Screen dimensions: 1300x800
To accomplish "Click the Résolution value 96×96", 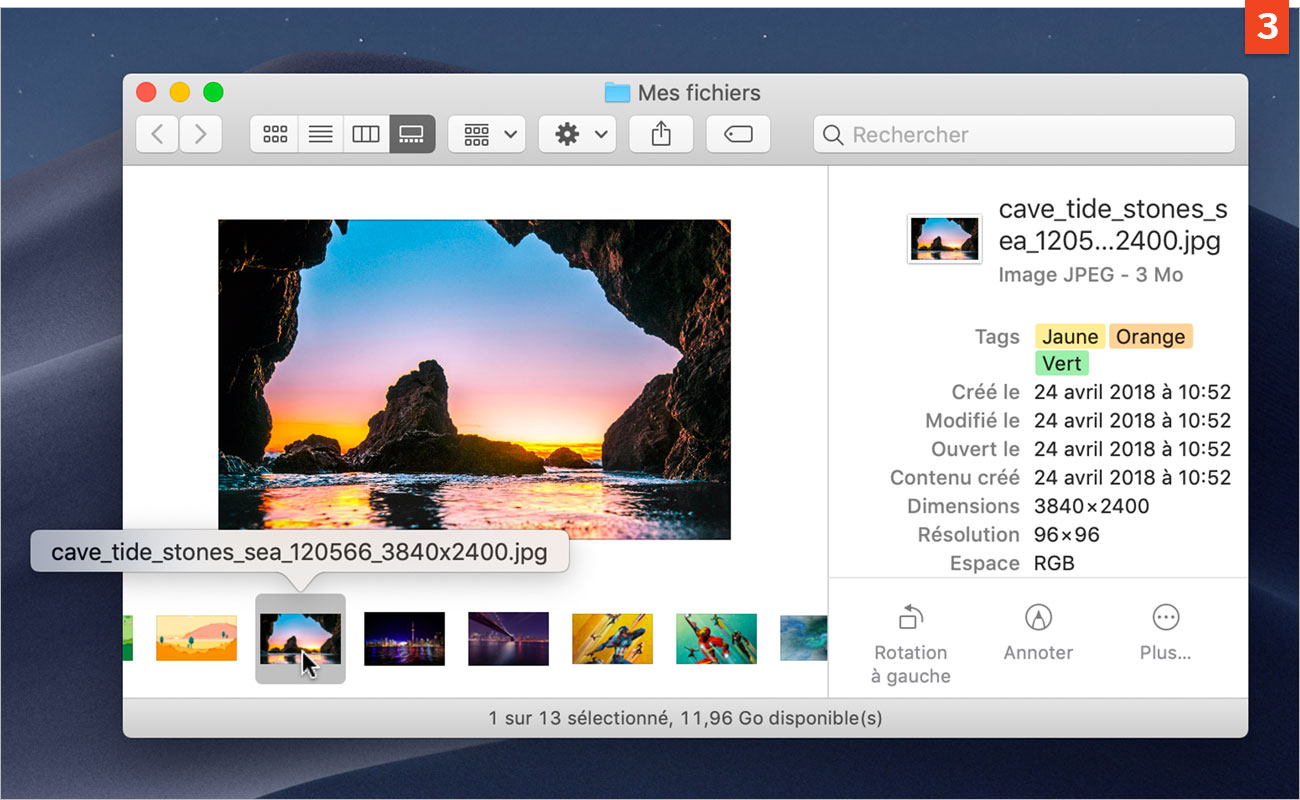I will 1066,535.
